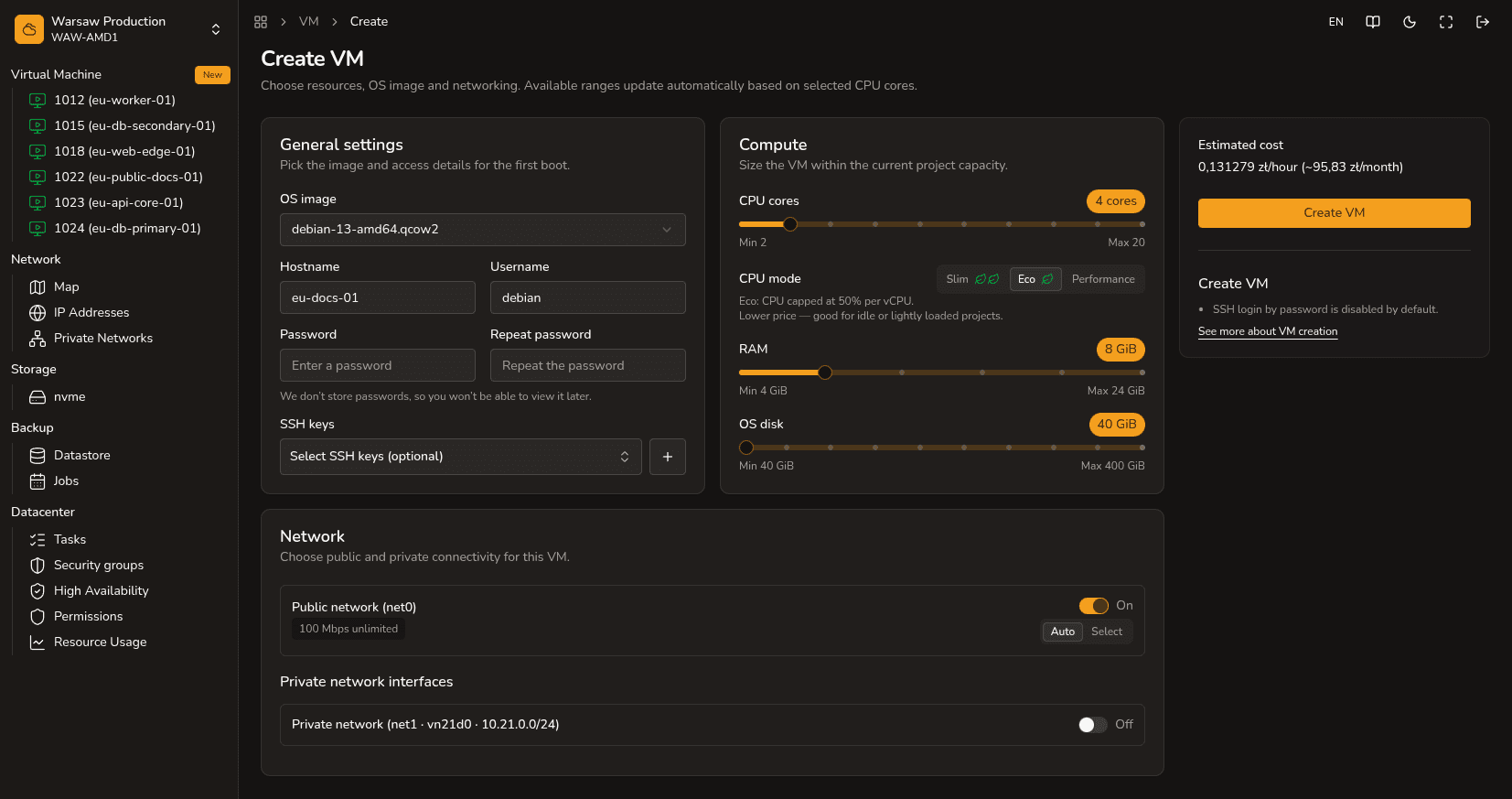This screenshot has width=1512, height=799.
Task: Click the OS disk slider handle
Action: (746, 448)
